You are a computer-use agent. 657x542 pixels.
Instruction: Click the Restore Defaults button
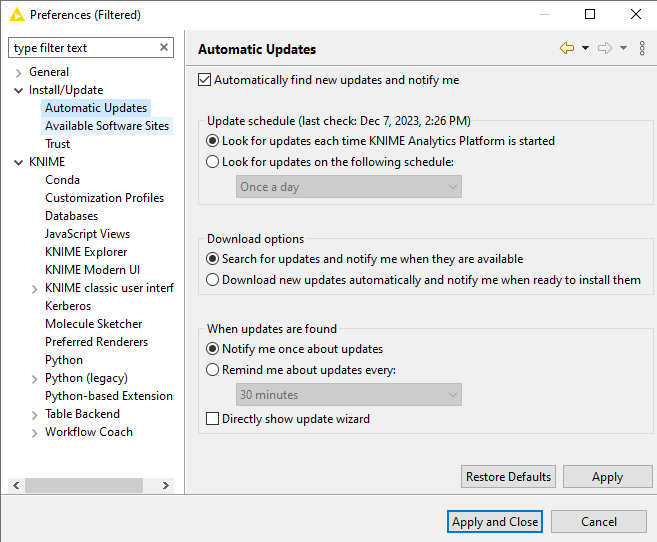pos(508,477)
